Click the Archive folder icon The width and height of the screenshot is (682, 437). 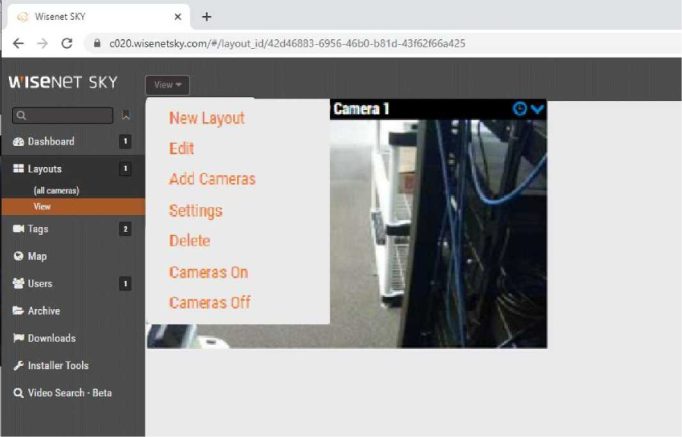pyautogui.click(x=18, y=311)
